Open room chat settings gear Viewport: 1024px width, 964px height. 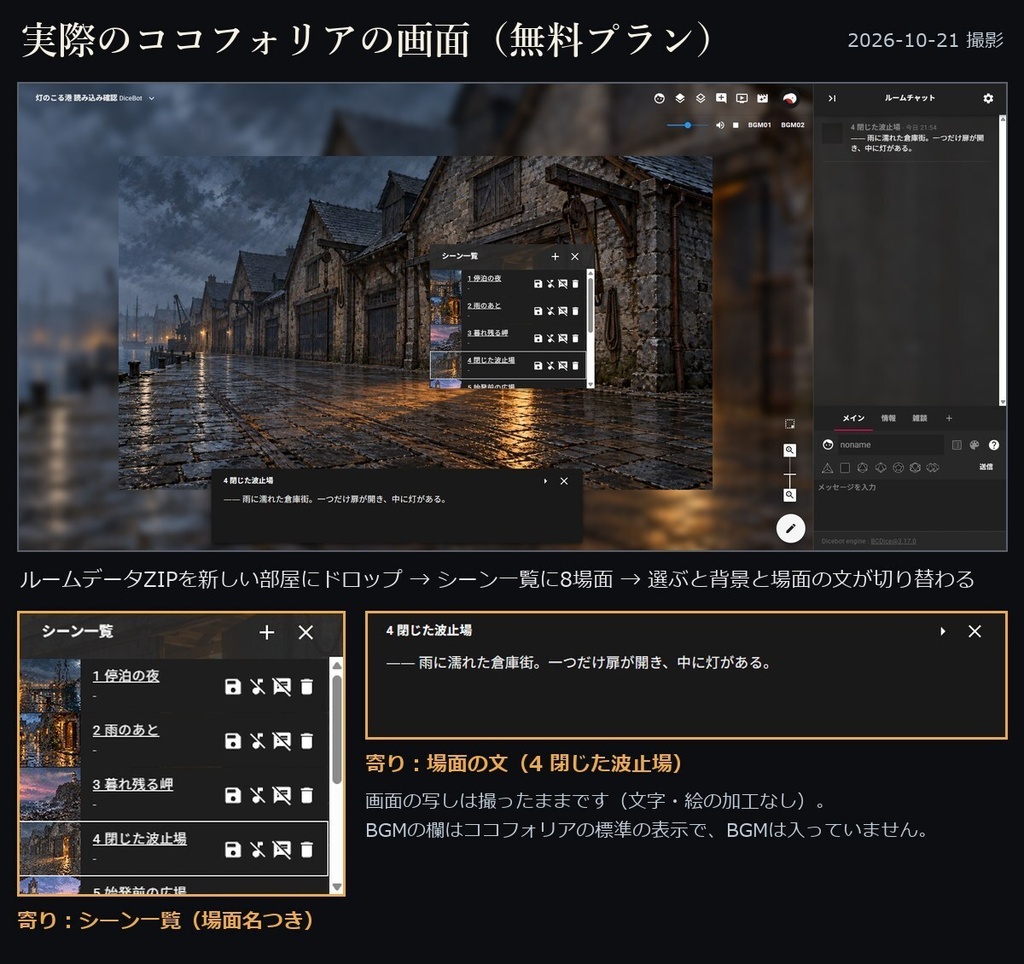coord(988,99)
